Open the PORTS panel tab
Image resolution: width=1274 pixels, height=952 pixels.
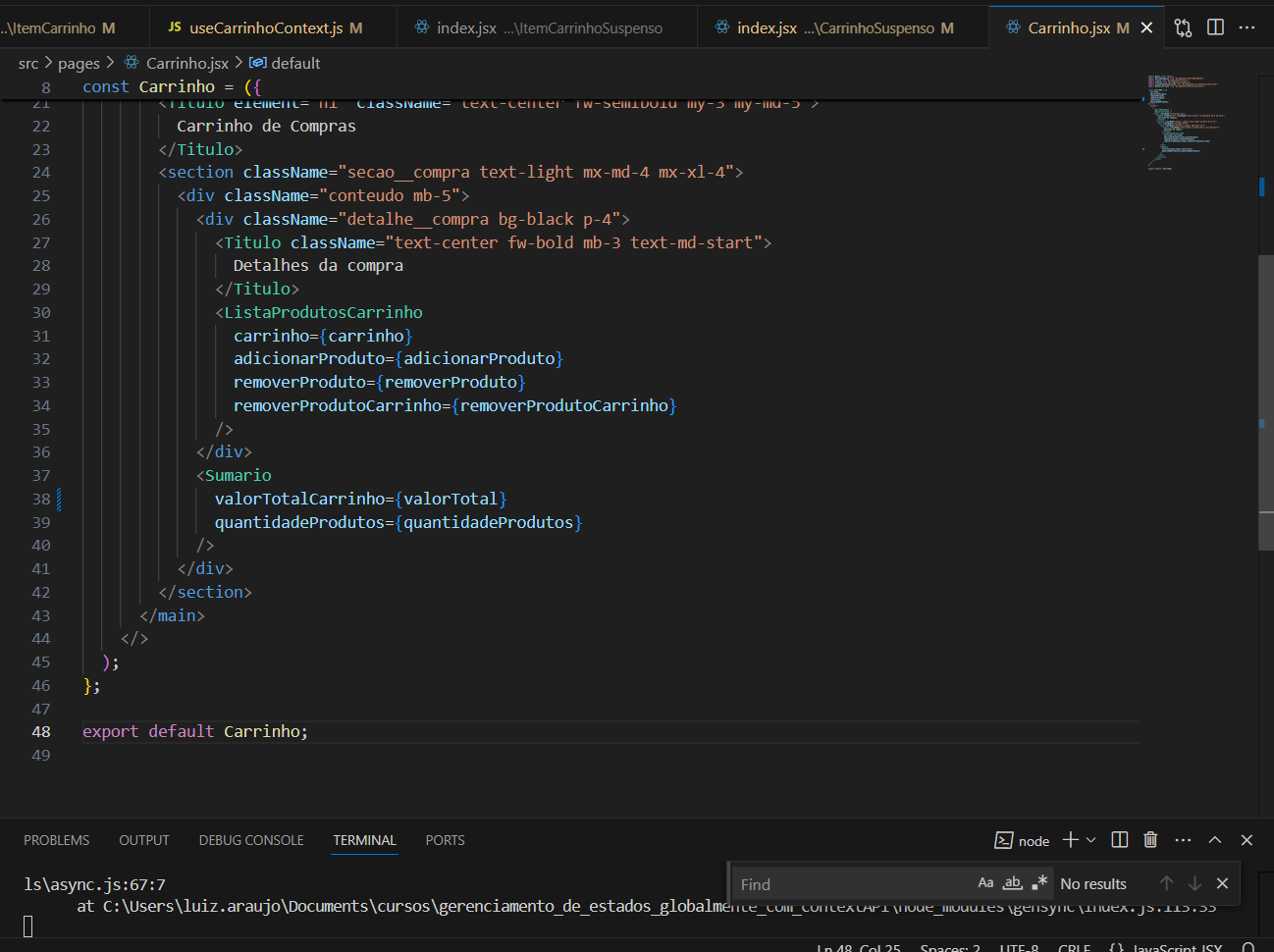tap(445, 840)
